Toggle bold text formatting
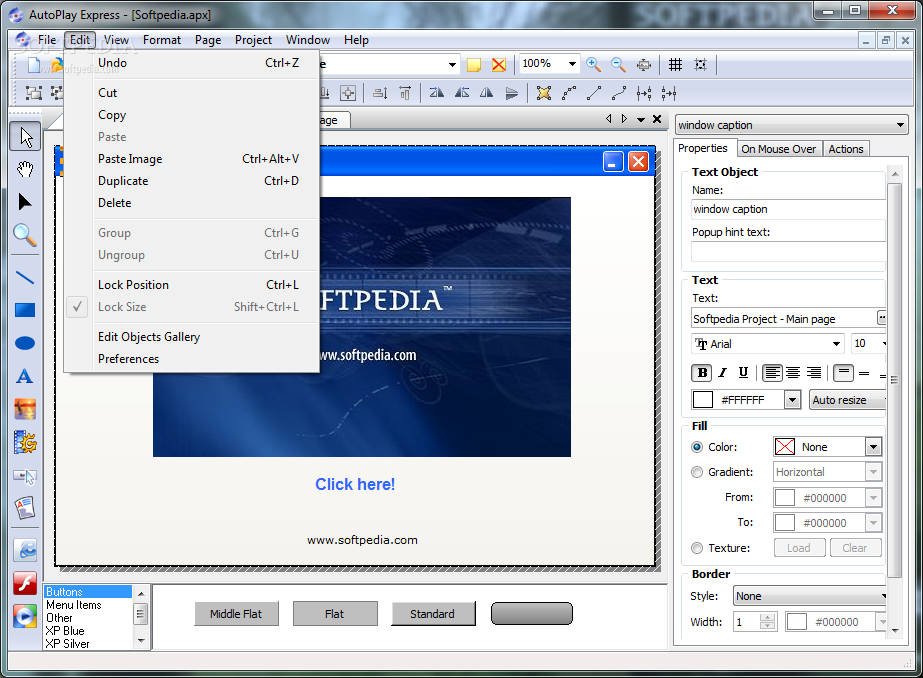 click(x=702, y=373)
